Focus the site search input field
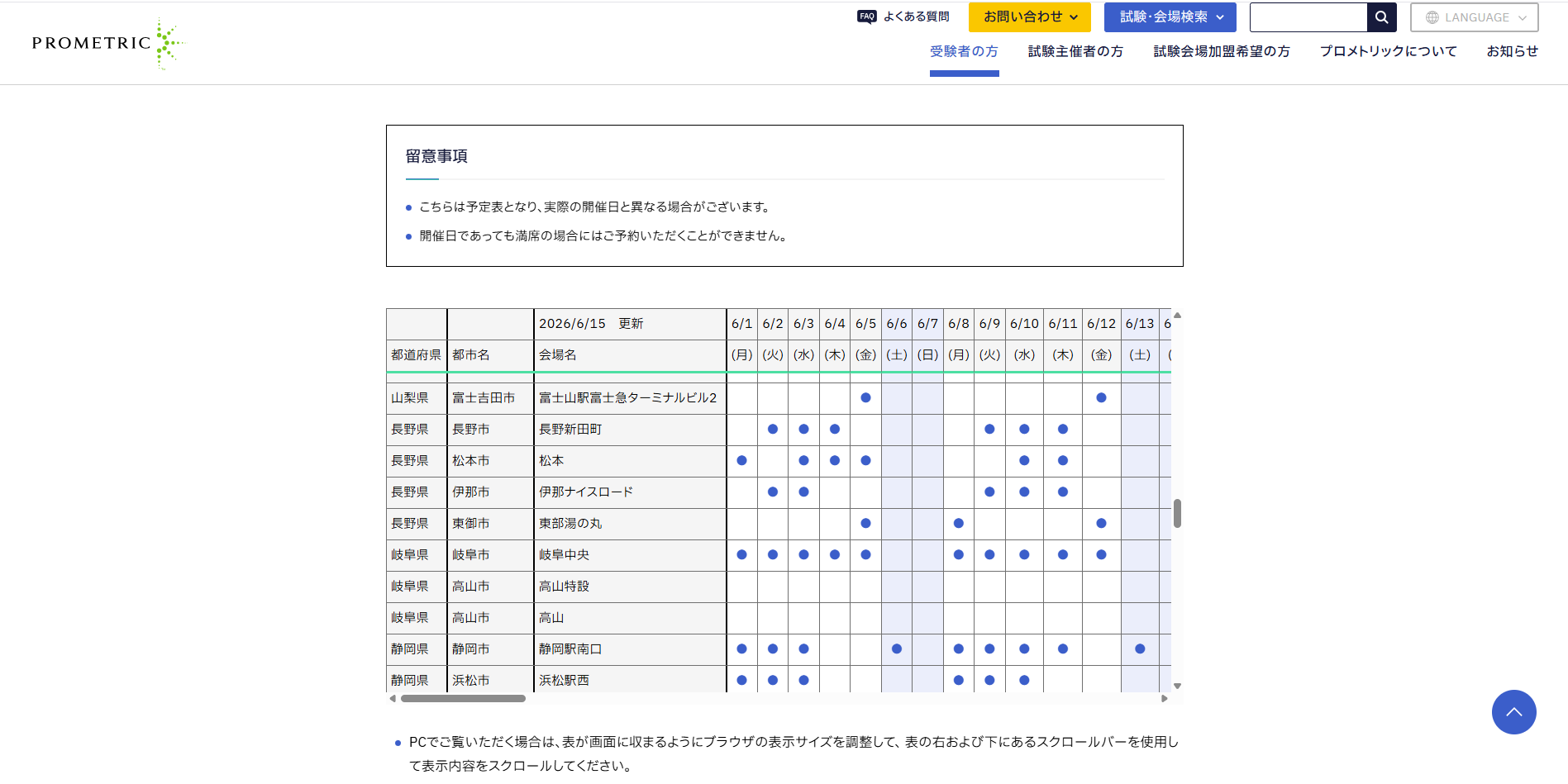 click(x=1308, y=17)
